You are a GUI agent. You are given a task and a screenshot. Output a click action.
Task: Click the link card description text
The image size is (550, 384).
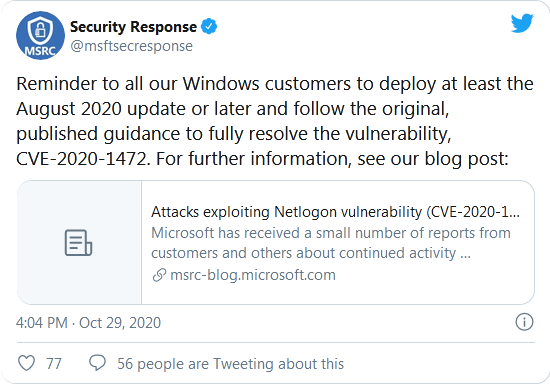tap(331, 243)
